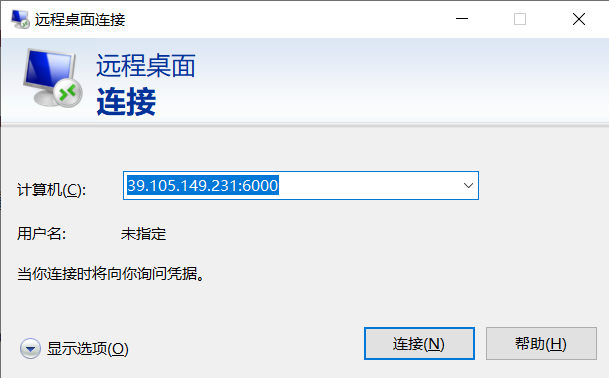
Task: Click the 连接(N) button
Action: click(x=419, y=344)
